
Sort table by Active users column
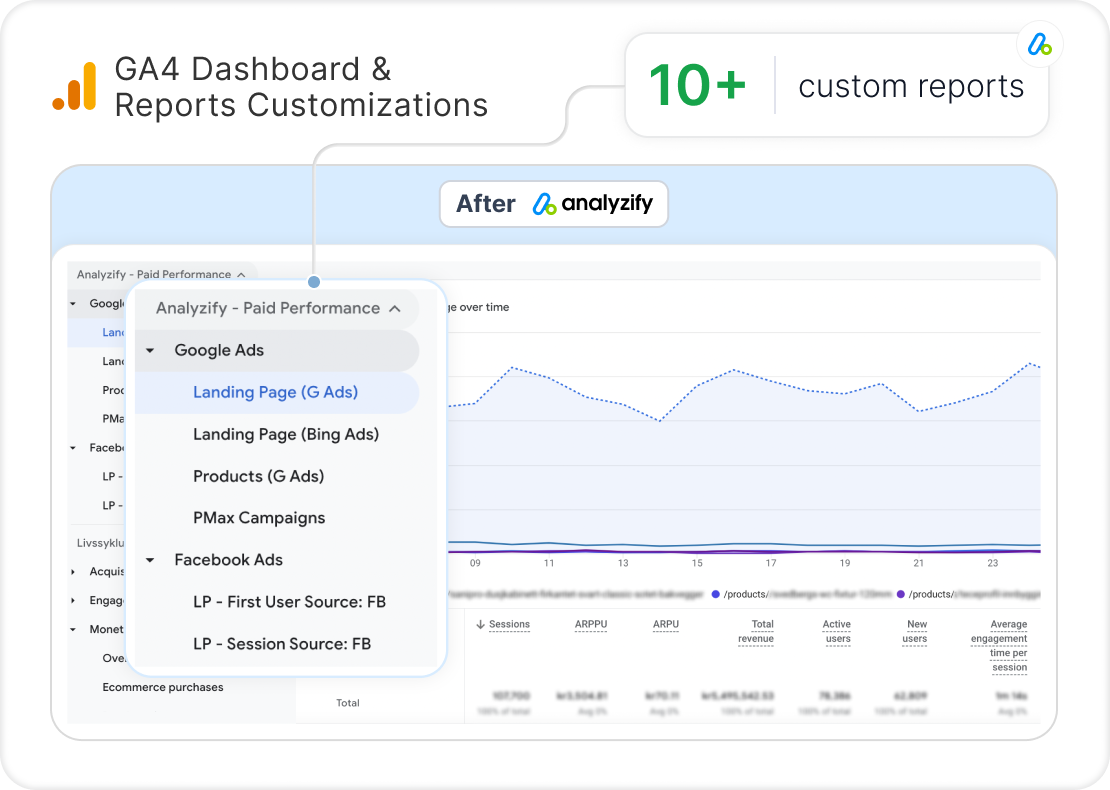click(836, 631)
